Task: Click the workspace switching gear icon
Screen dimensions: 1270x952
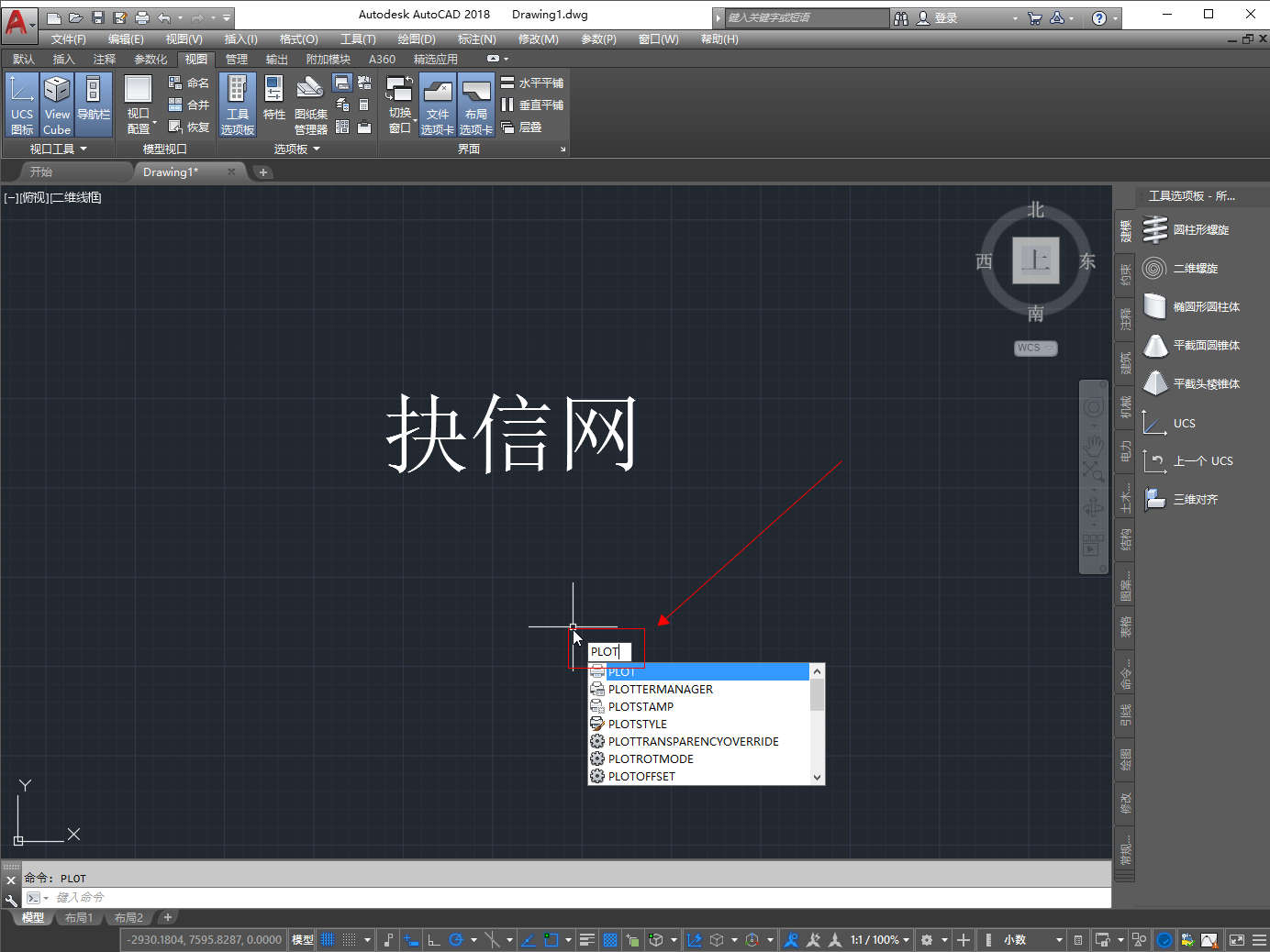Action: 927,940
